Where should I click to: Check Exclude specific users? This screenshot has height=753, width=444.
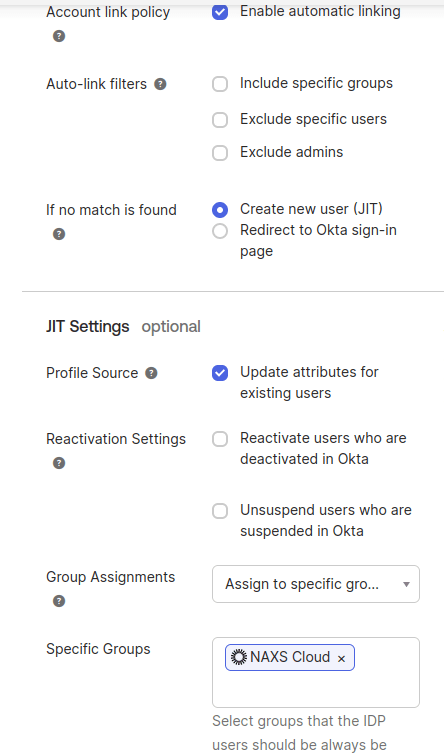(x=220, y=120)
